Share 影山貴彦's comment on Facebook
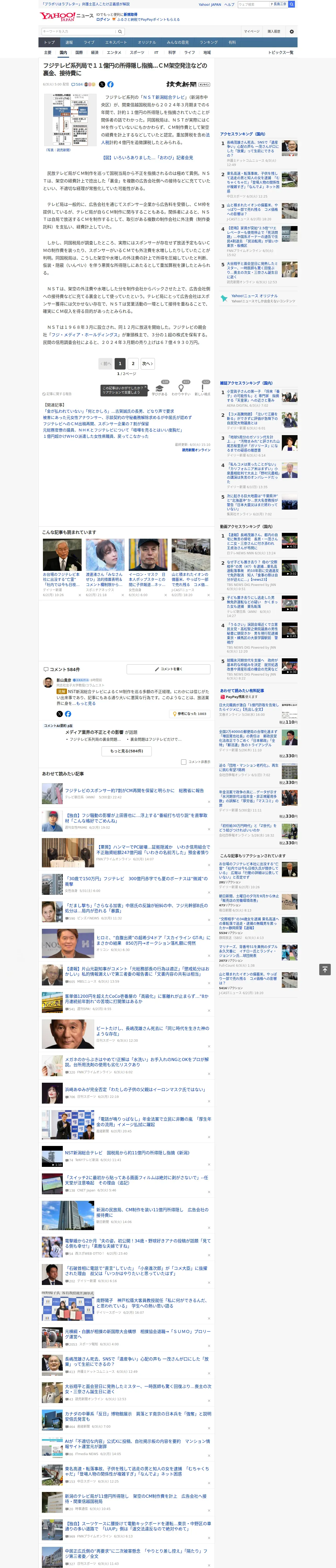 pyautogui.click(x=68, y=713)
